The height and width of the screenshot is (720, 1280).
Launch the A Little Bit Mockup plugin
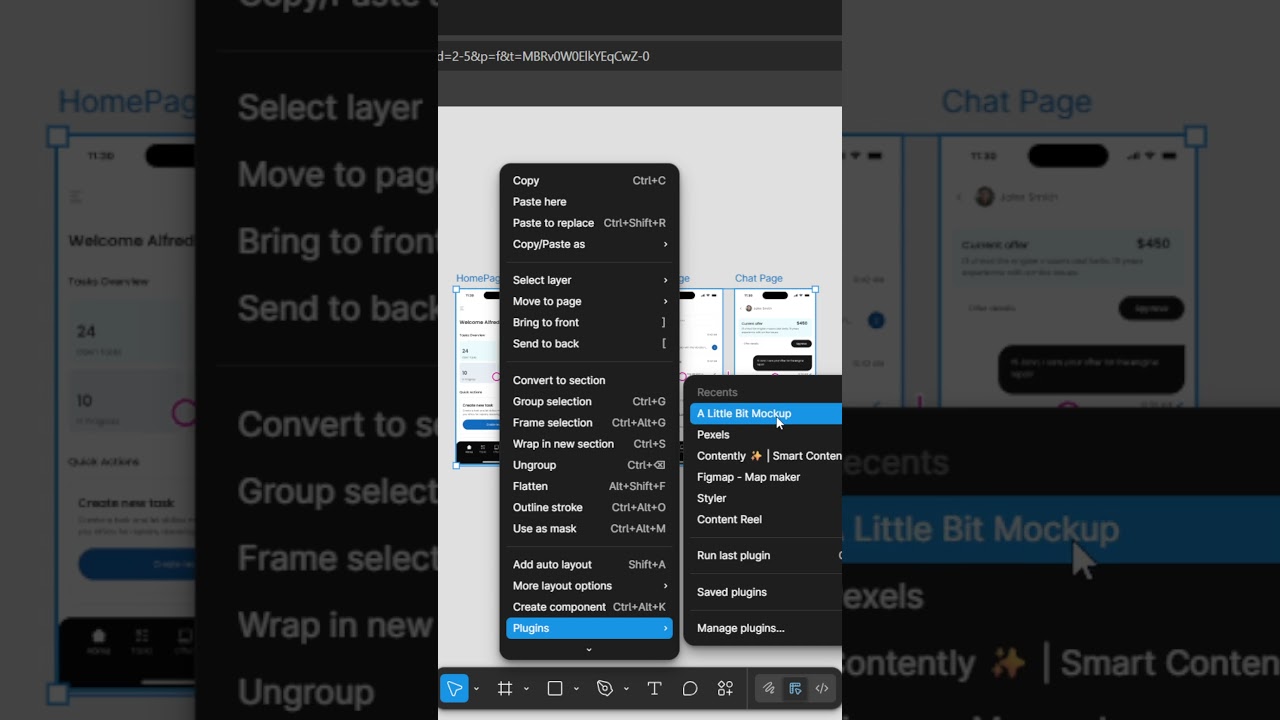click(766, 414)
